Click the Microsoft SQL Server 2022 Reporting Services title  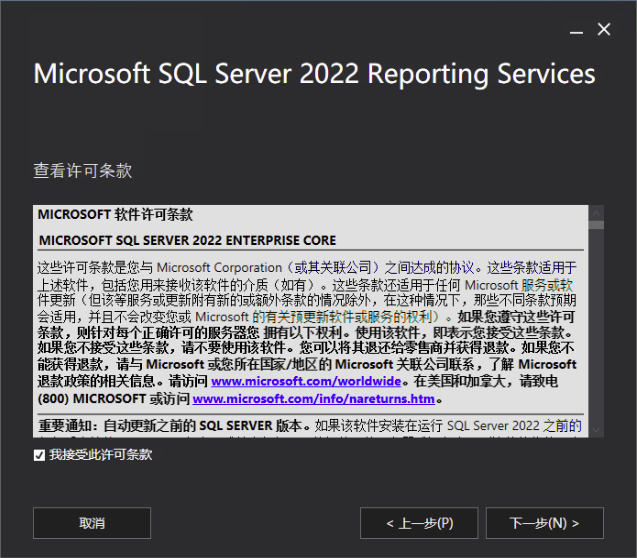pyautogui.click(x=314, y=74)
